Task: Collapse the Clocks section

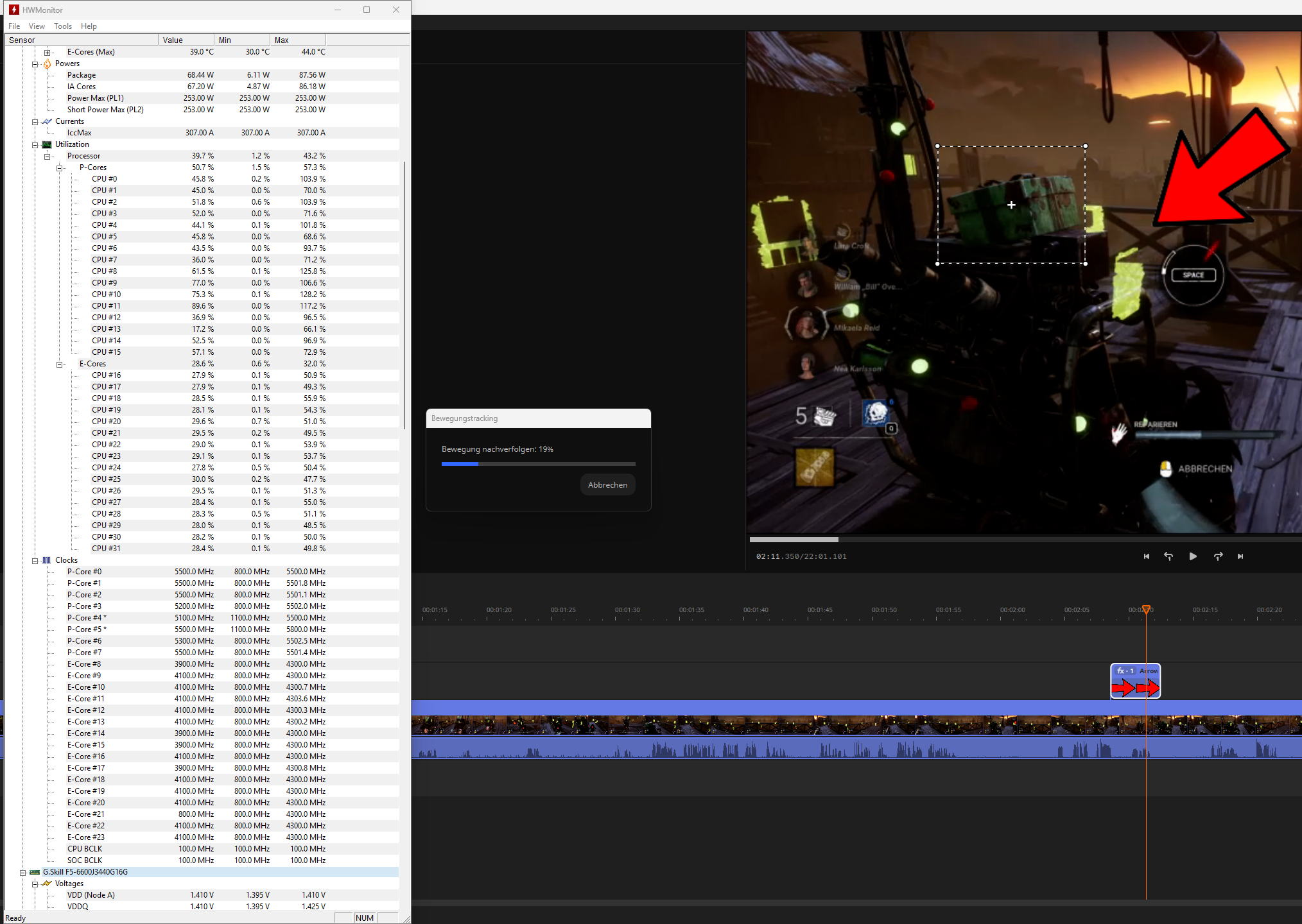Action: pos(35,561)
